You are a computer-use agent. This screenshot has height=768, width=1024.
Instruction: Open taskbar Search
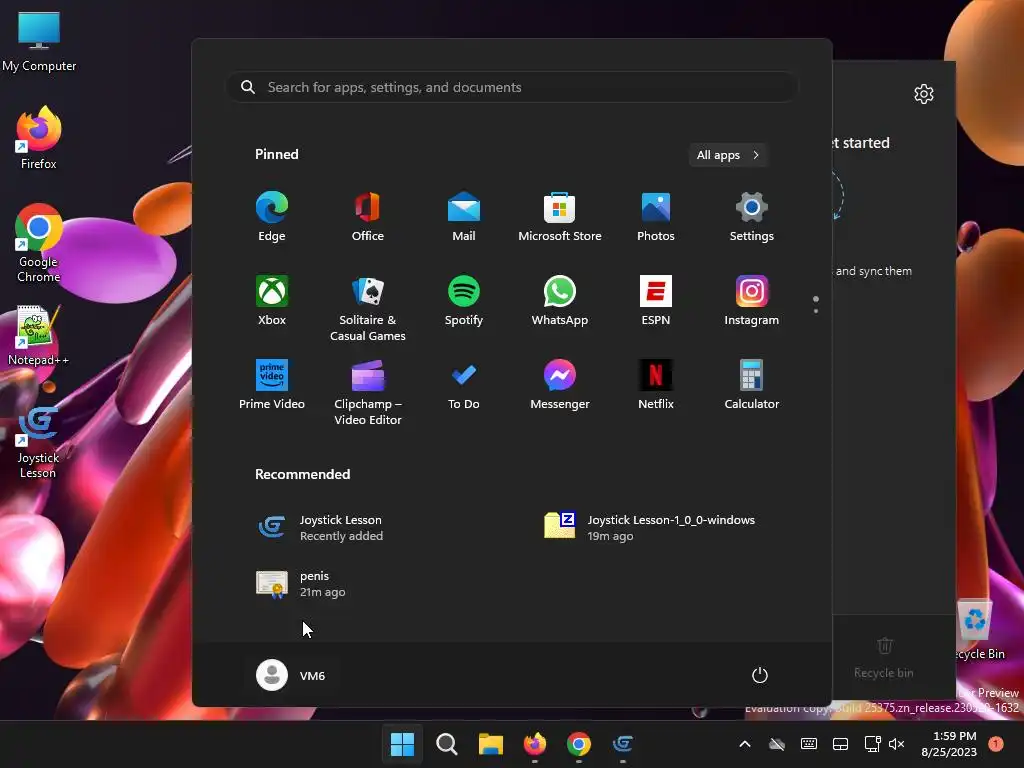[447, 744]
